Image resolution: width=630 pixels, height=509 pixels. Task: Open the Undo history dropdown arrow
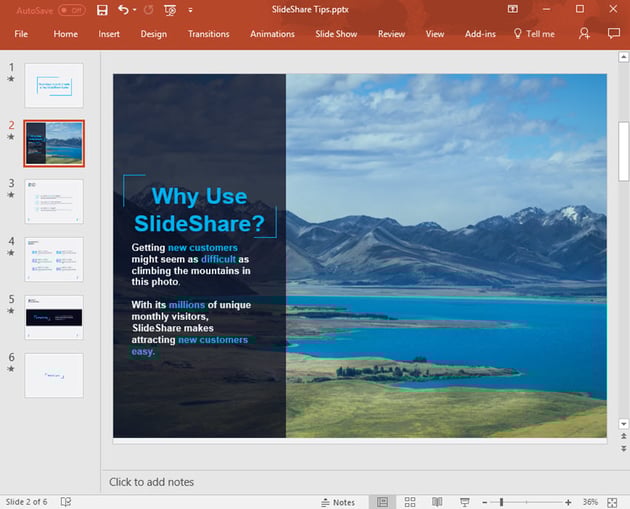pyautogui.click(x=135, y=10)
